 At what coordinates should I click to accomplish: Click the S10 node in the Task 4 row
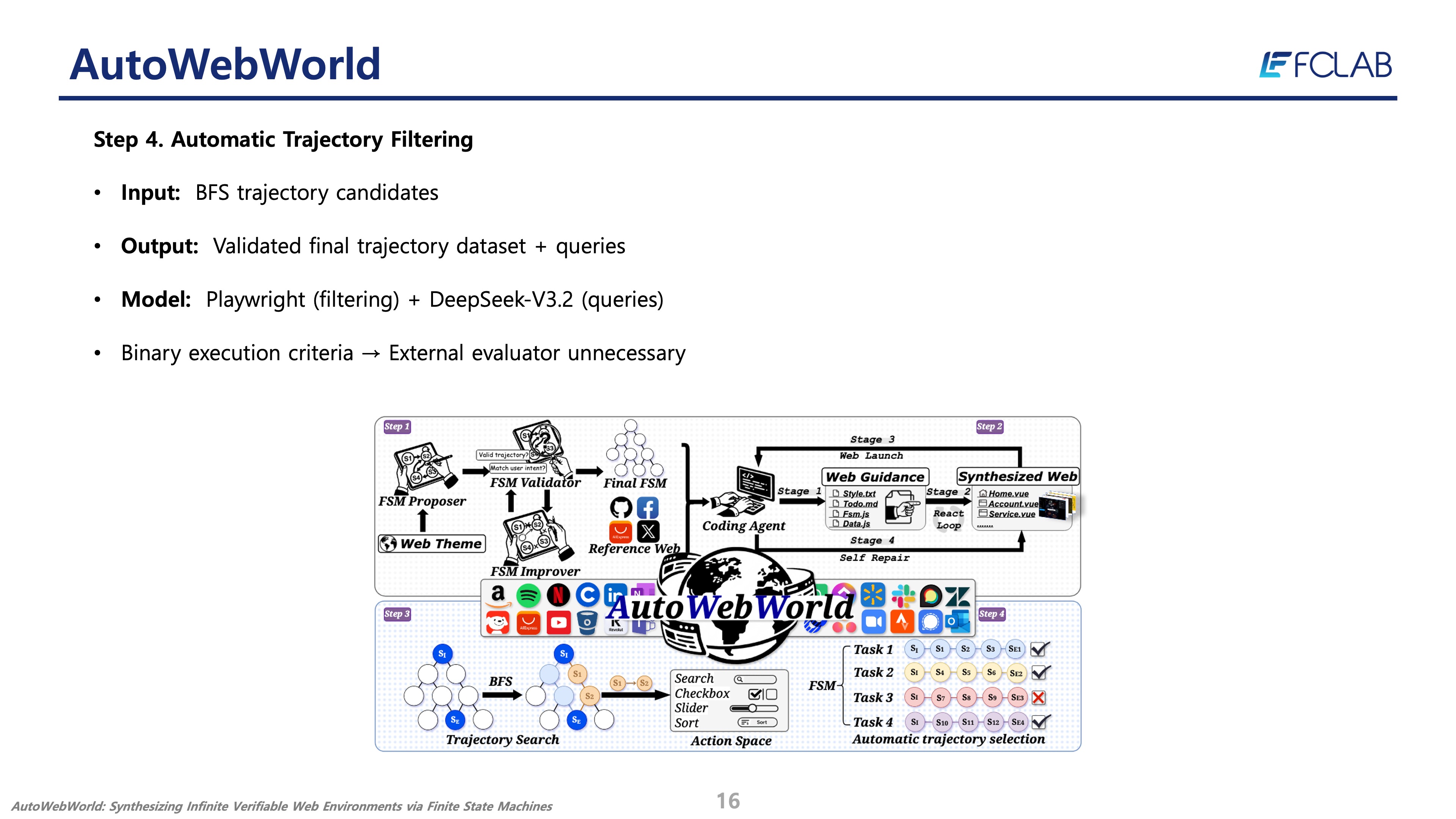point(941,722)
